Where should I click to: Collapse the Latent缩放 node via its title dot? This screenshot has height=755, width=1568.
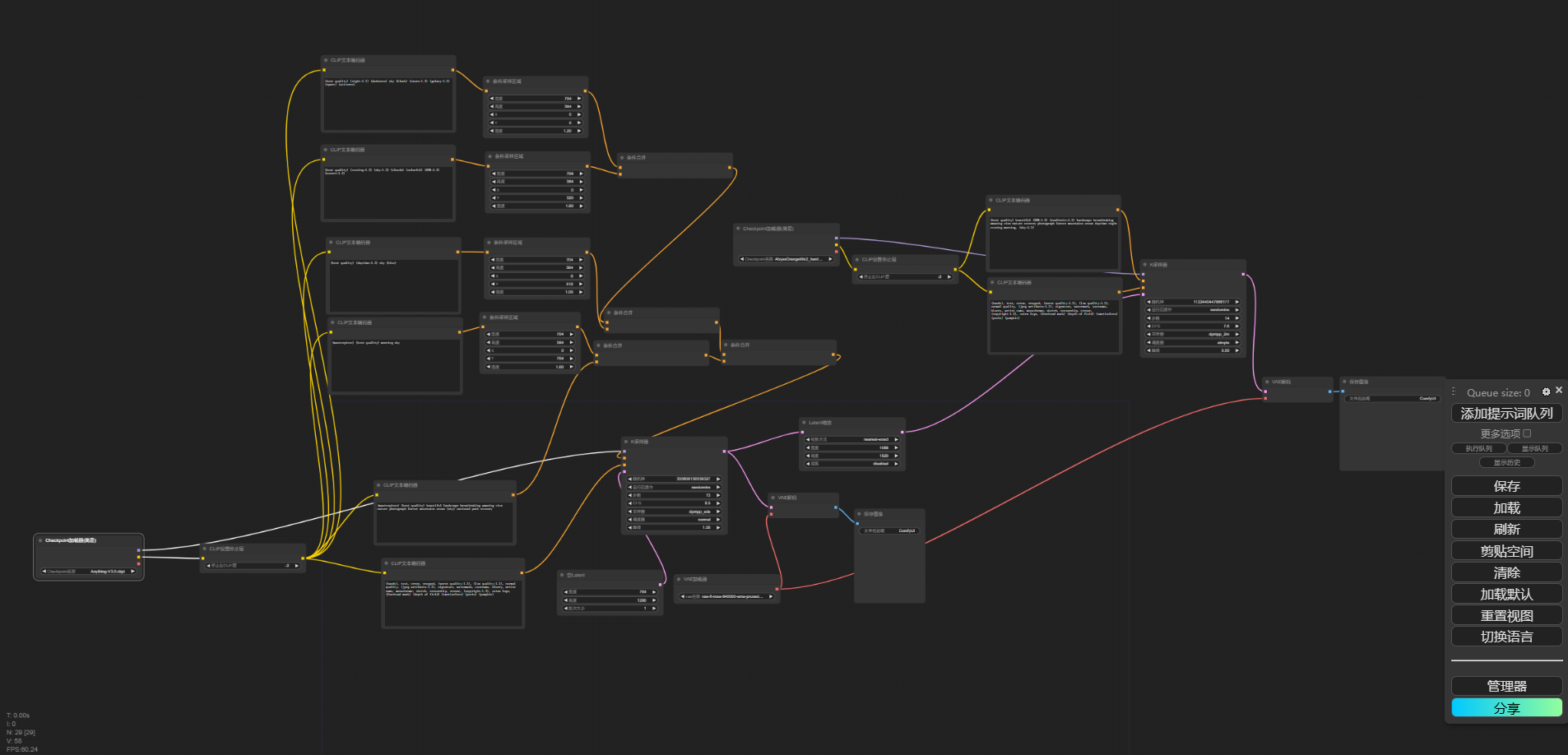pyautogui.click(x=804, y=423)
